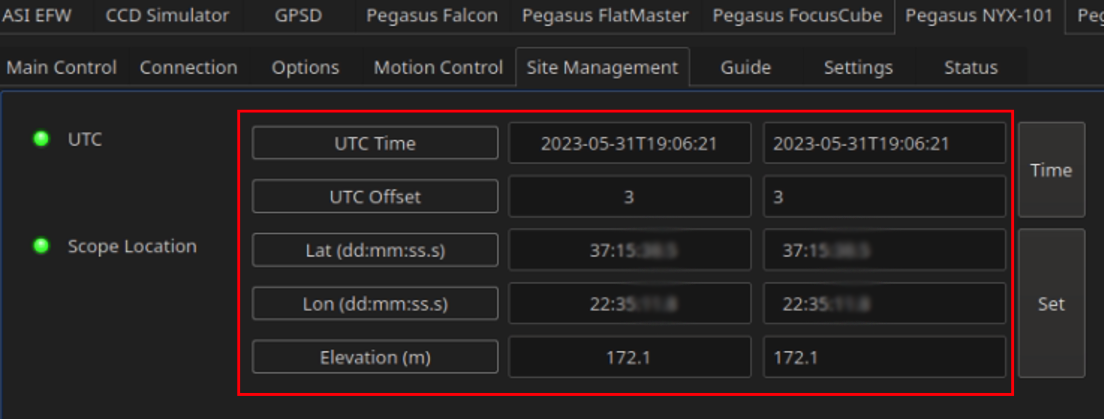Go to the Main Control tab
This screenshot has width=1104, height=419.
coord(61,68)
